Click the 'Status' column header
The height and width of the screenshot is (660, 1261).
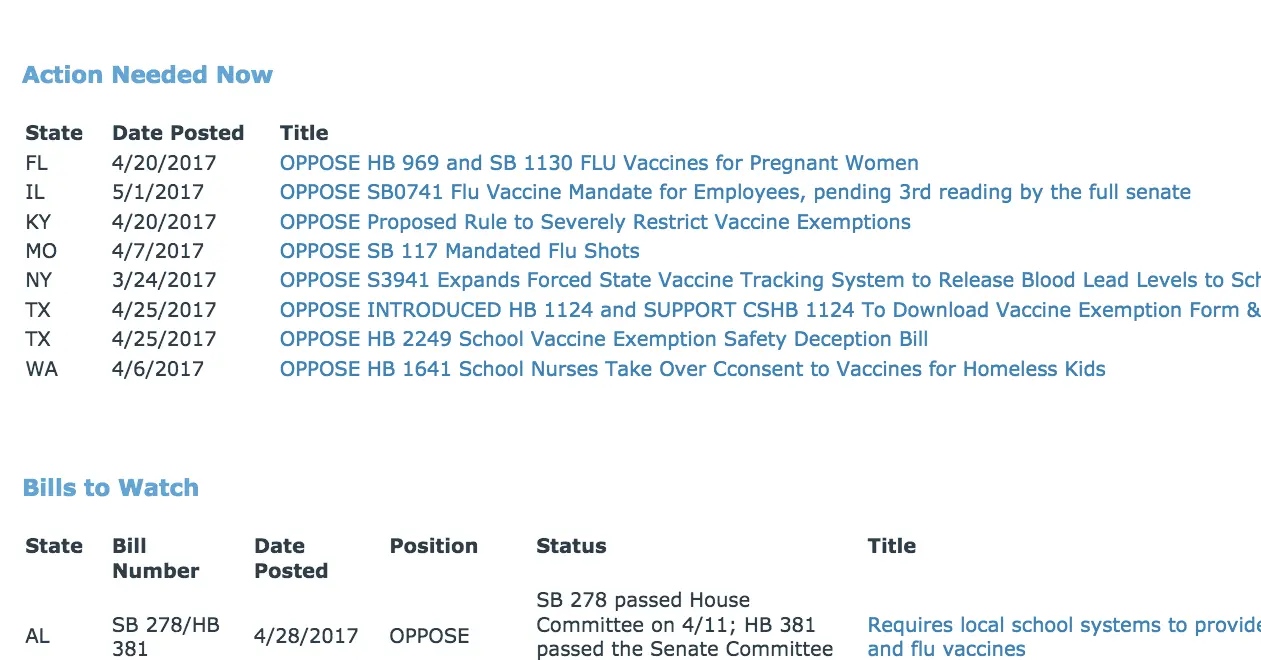coord(571,546)
